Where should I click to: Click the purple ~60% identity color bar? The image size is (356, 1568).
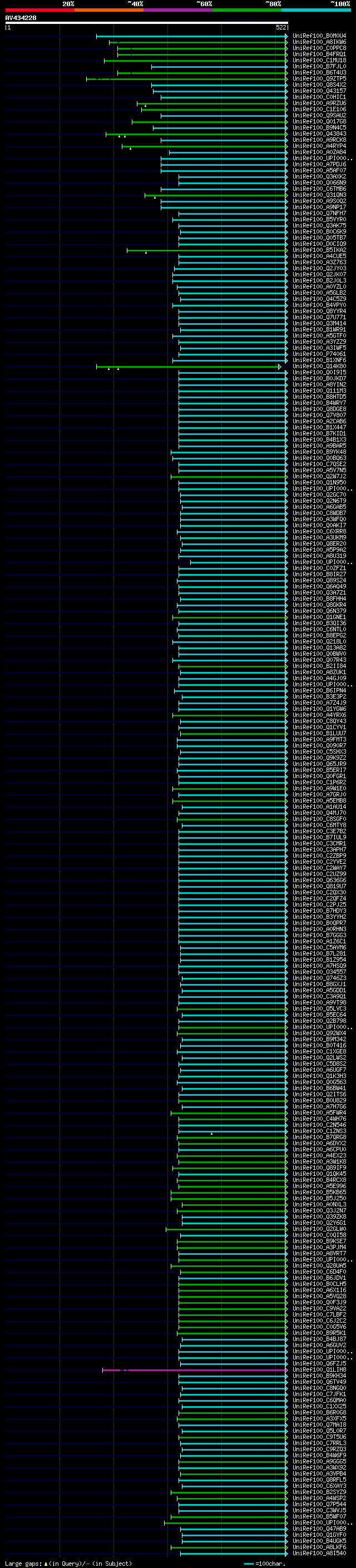(177, 10)
